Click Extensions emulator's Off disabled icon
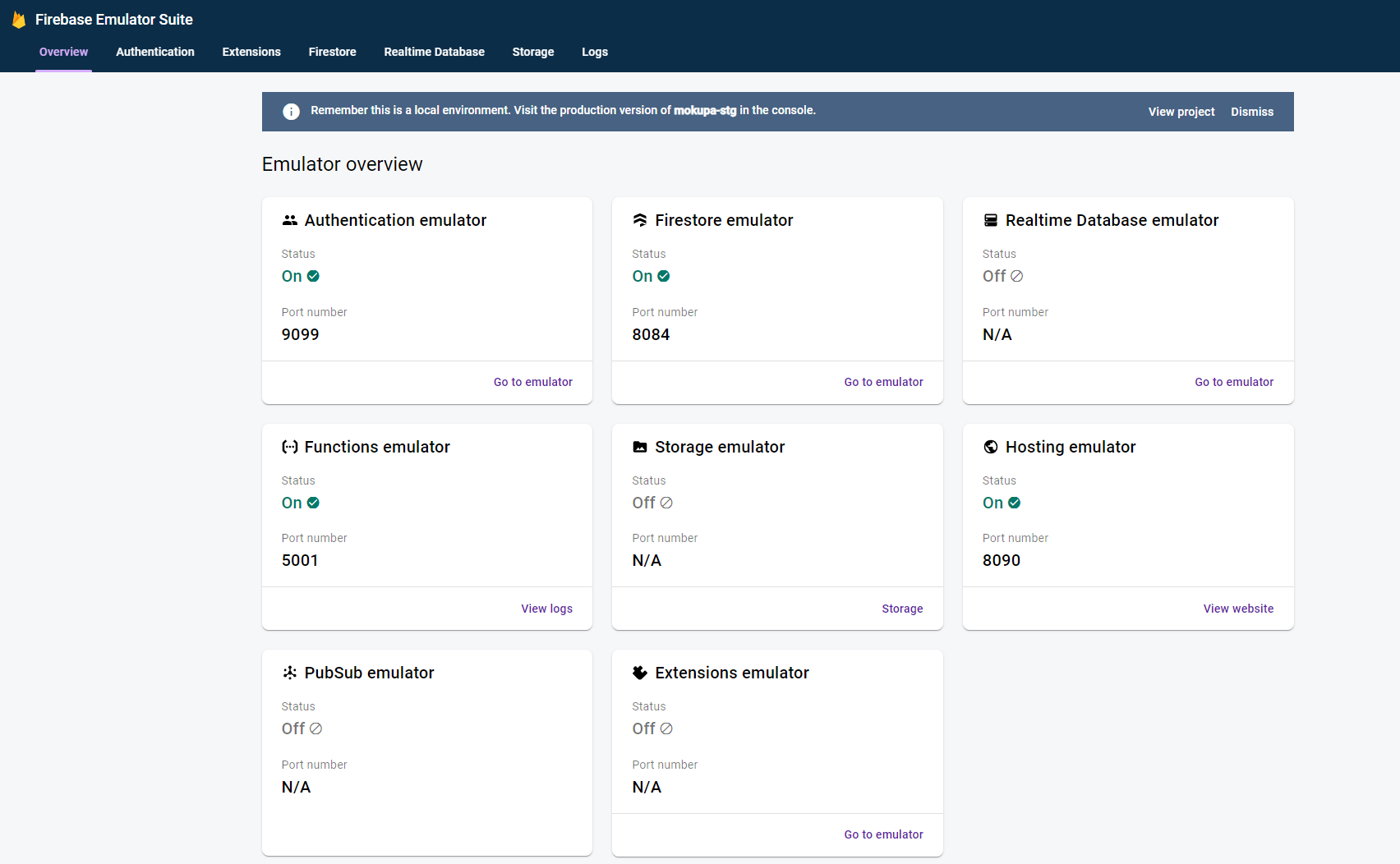This screenshot has width=1400, height=864. pyautogui.click(x=666, y=728)
